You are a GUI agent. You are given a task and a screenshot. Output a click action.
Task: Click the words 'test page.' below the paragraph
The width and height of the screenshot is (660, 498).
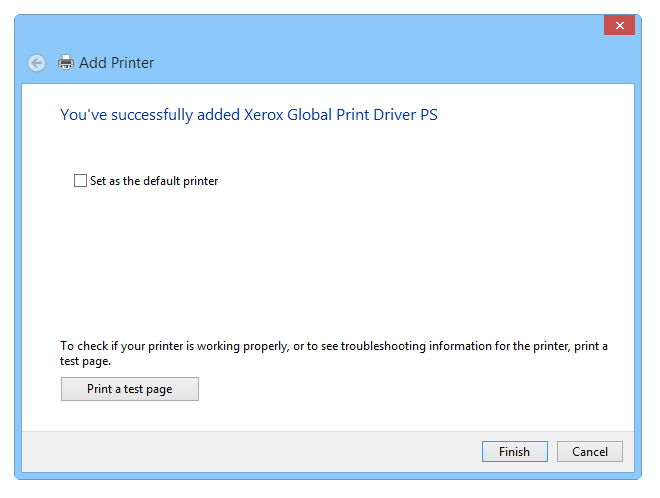[x=85, y=361]
